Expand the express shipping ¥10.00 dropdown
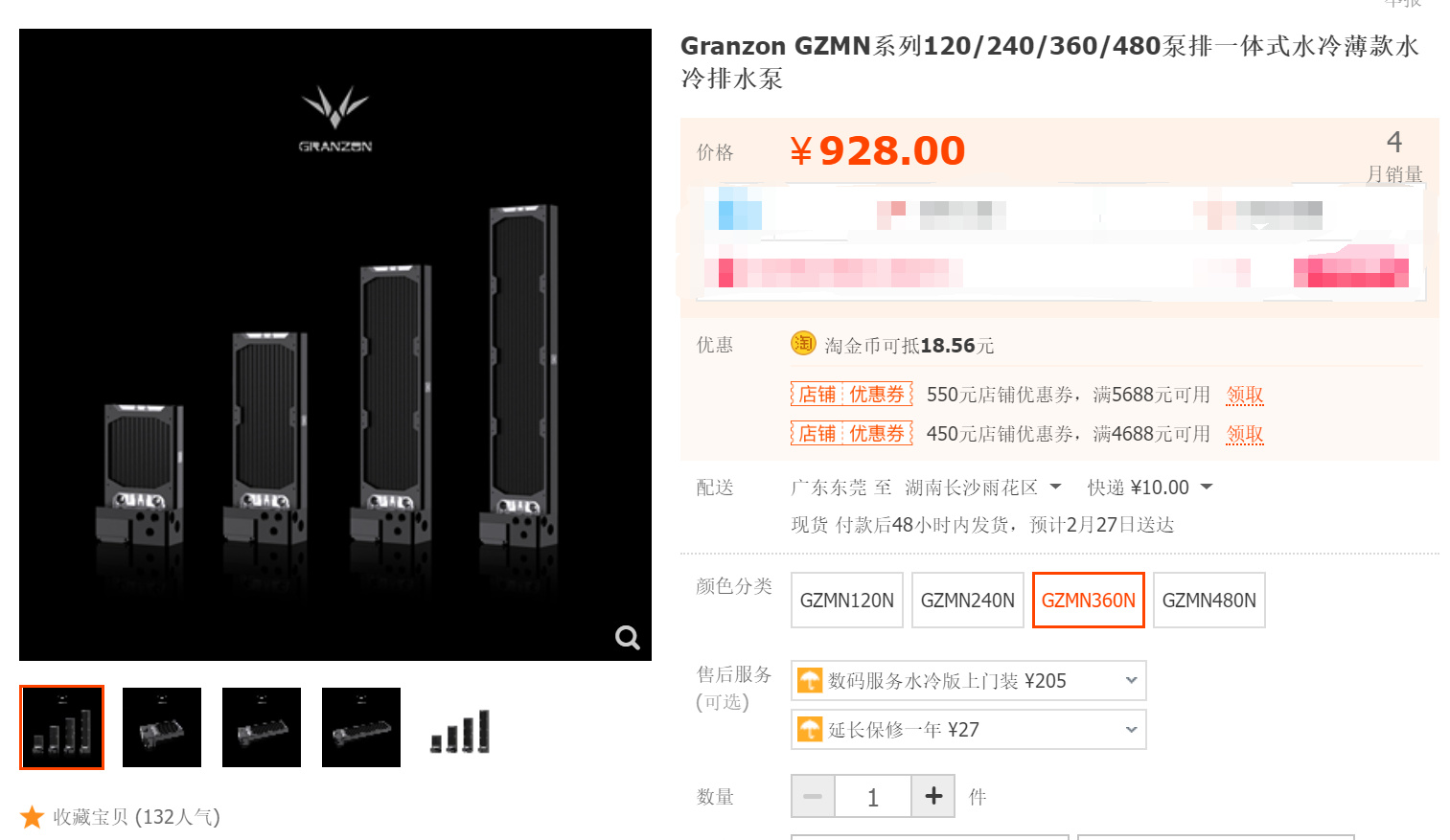 pos(1207,487)
